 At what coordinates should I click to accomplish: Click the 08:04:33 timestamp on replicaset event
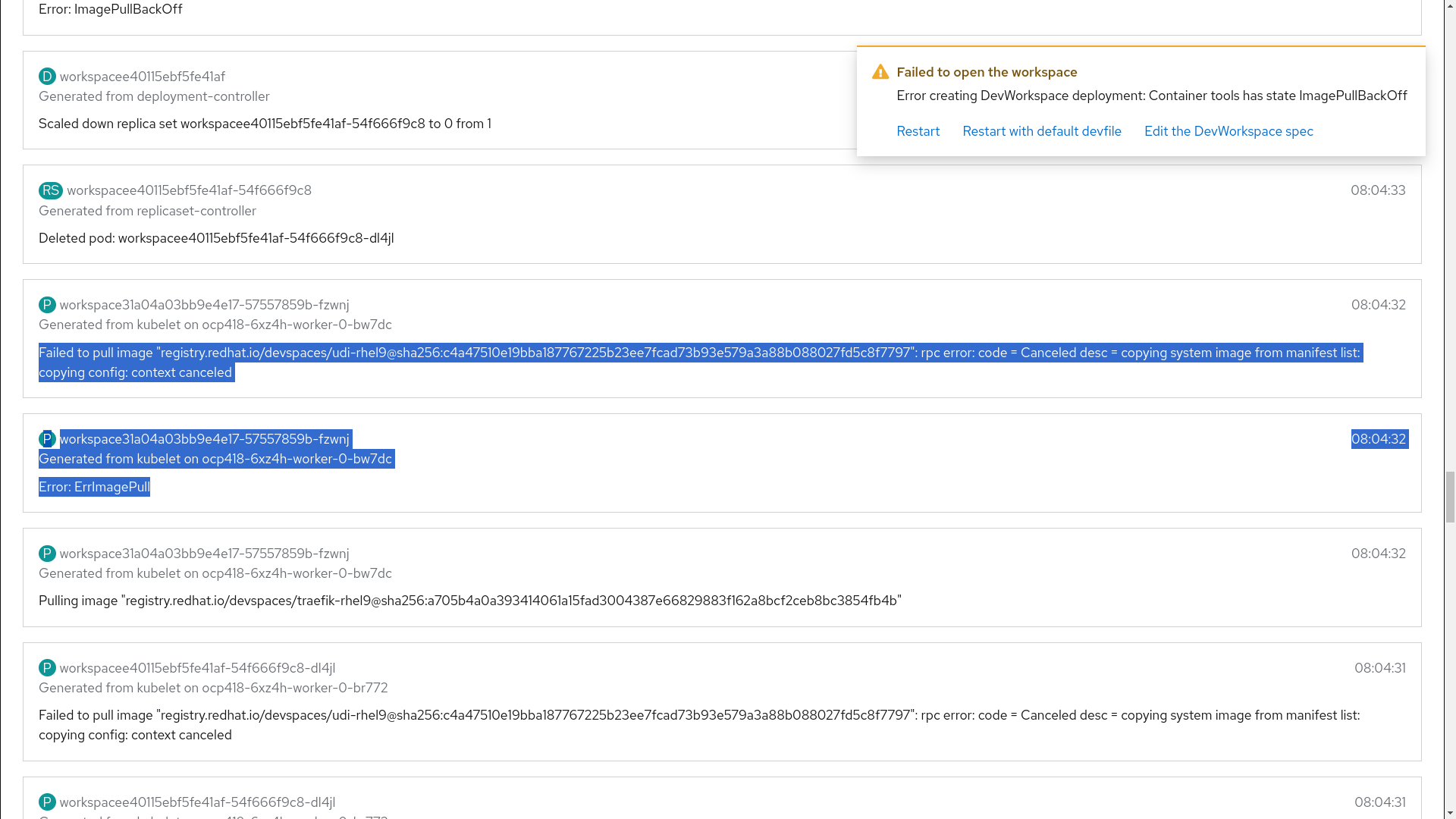1377,190
